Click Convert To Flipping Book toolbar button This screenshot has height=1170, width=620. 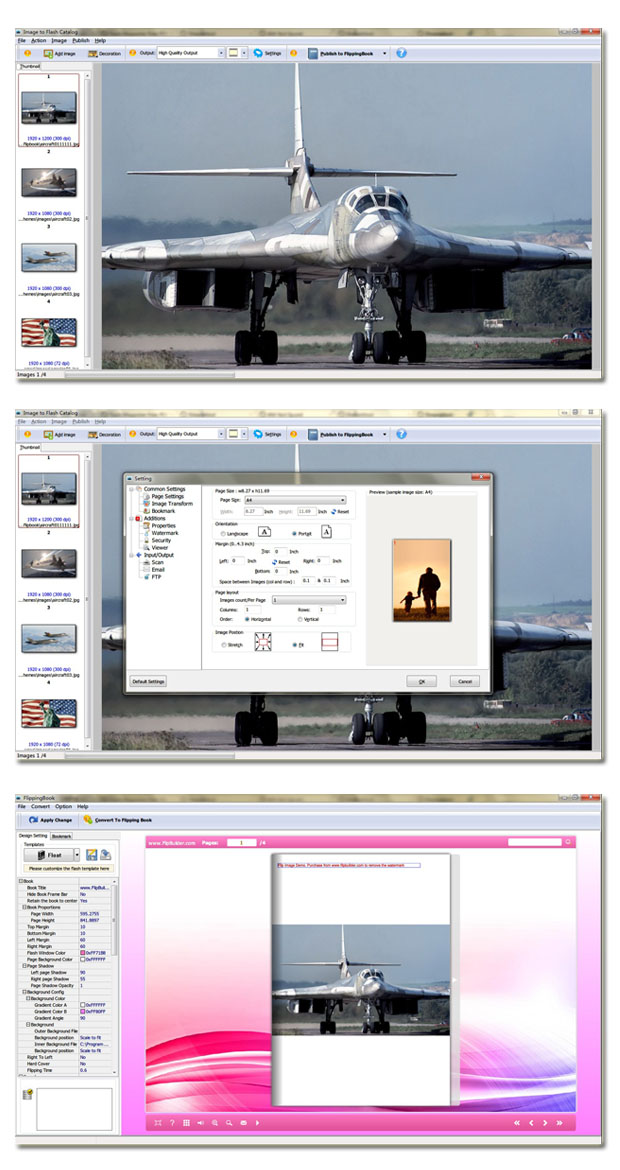(x=117, y=820)
